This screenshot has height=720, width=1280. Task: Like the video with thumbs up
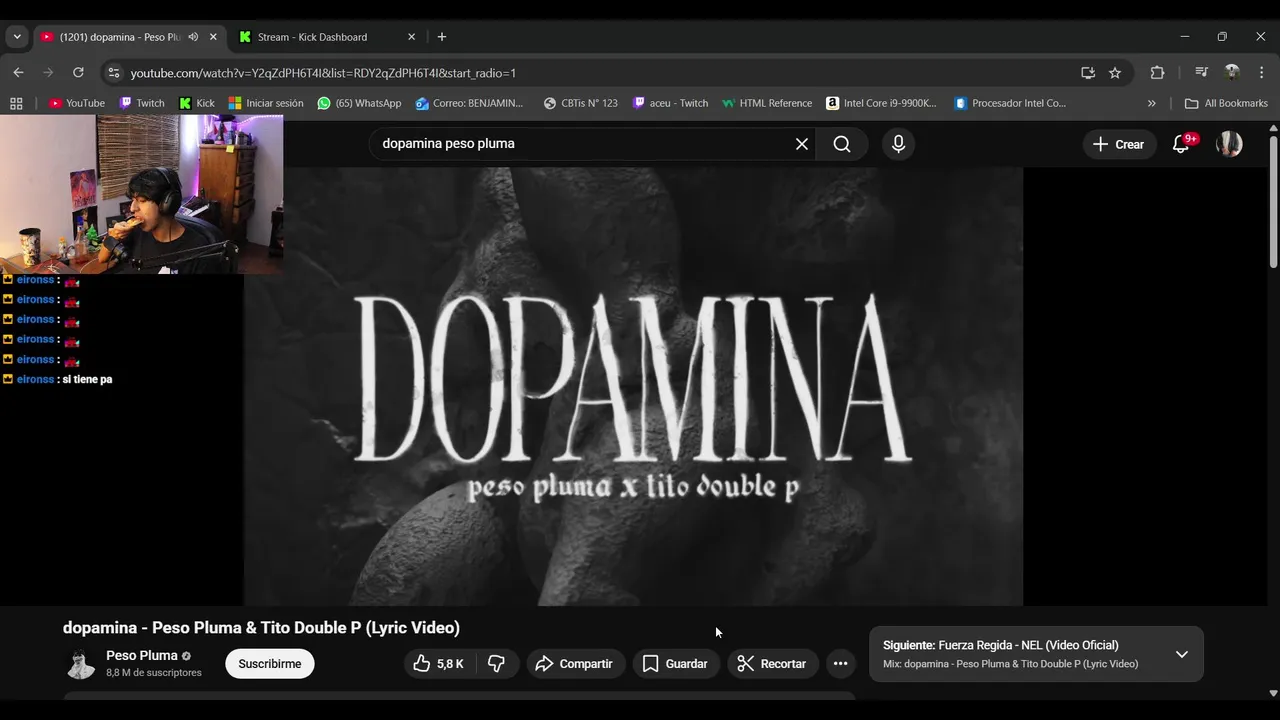click(438, 664)
